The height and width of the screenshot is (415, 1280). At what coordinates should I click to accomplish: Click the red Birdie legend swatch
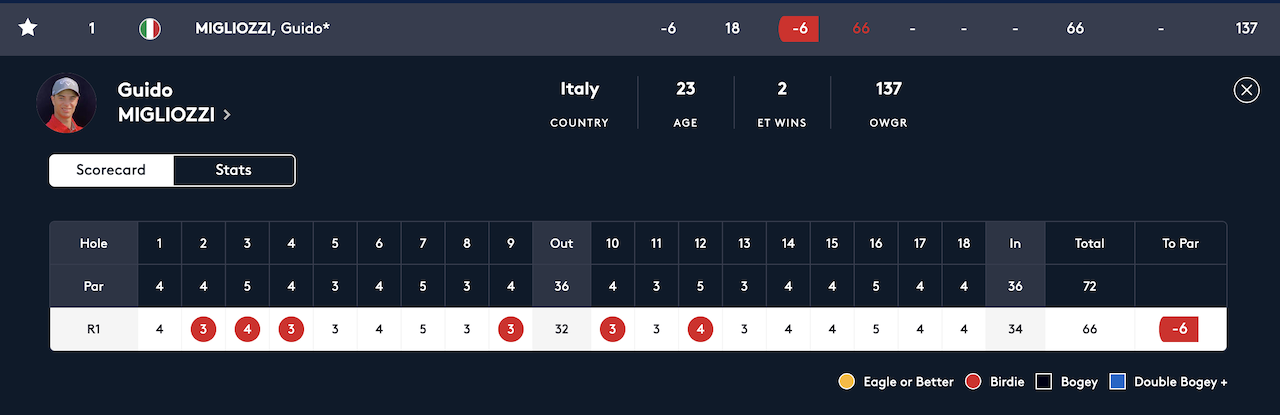pyautogui.click(x=973, y=382)
